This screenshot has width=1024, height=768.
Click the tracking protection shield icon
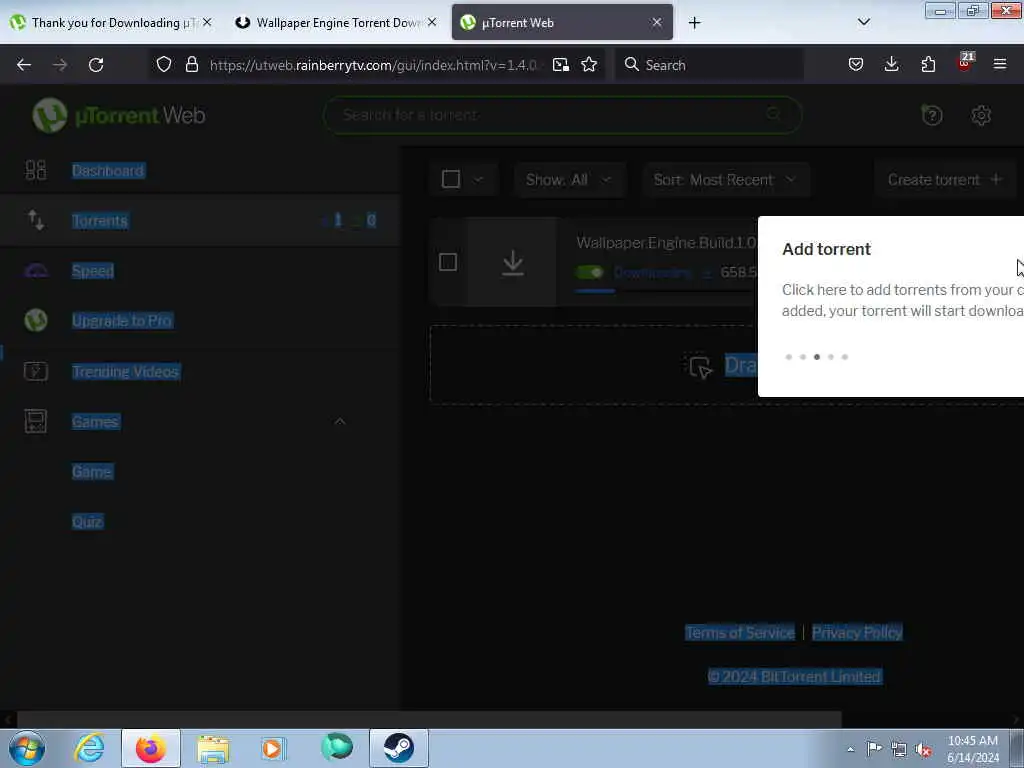tap(164, 64)
